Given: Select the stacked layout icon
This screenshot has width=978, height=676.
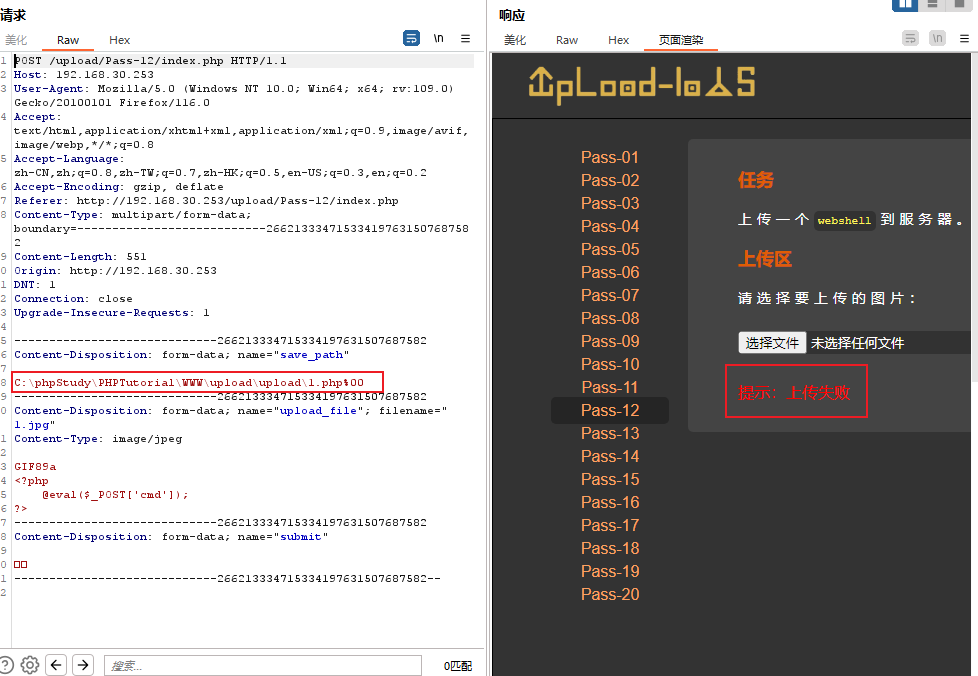Looking at the screenshot, I should tap(932, 4).
